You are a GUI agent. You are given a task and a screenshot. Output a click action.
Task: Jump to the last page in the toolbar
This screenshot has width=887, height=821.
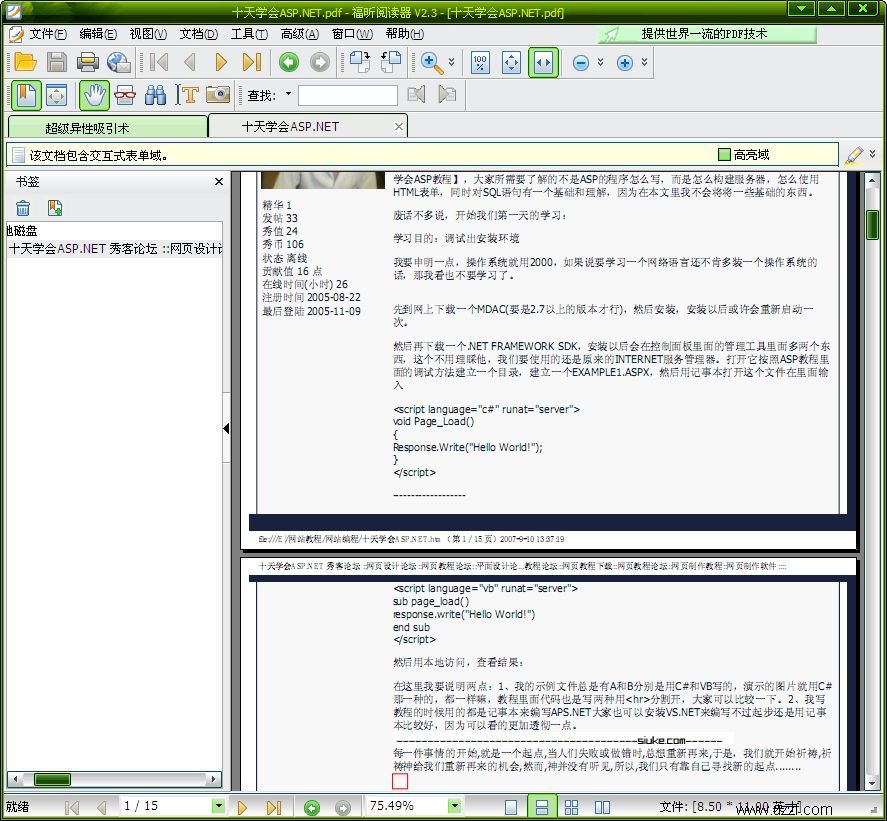[x=252, y=62]
